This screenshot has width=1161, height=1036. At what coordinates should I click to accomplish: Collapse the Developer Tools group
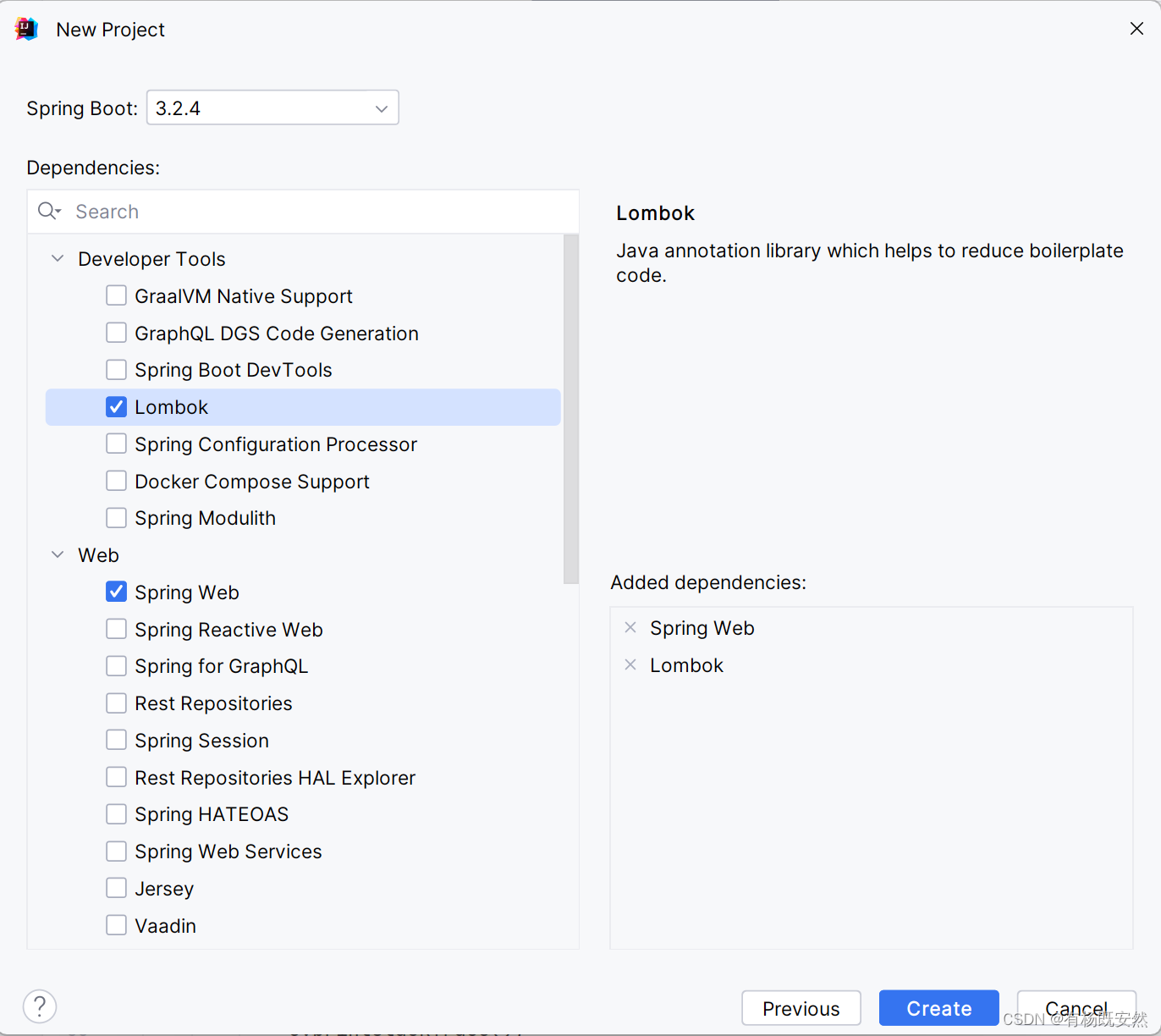pos(58,258)
